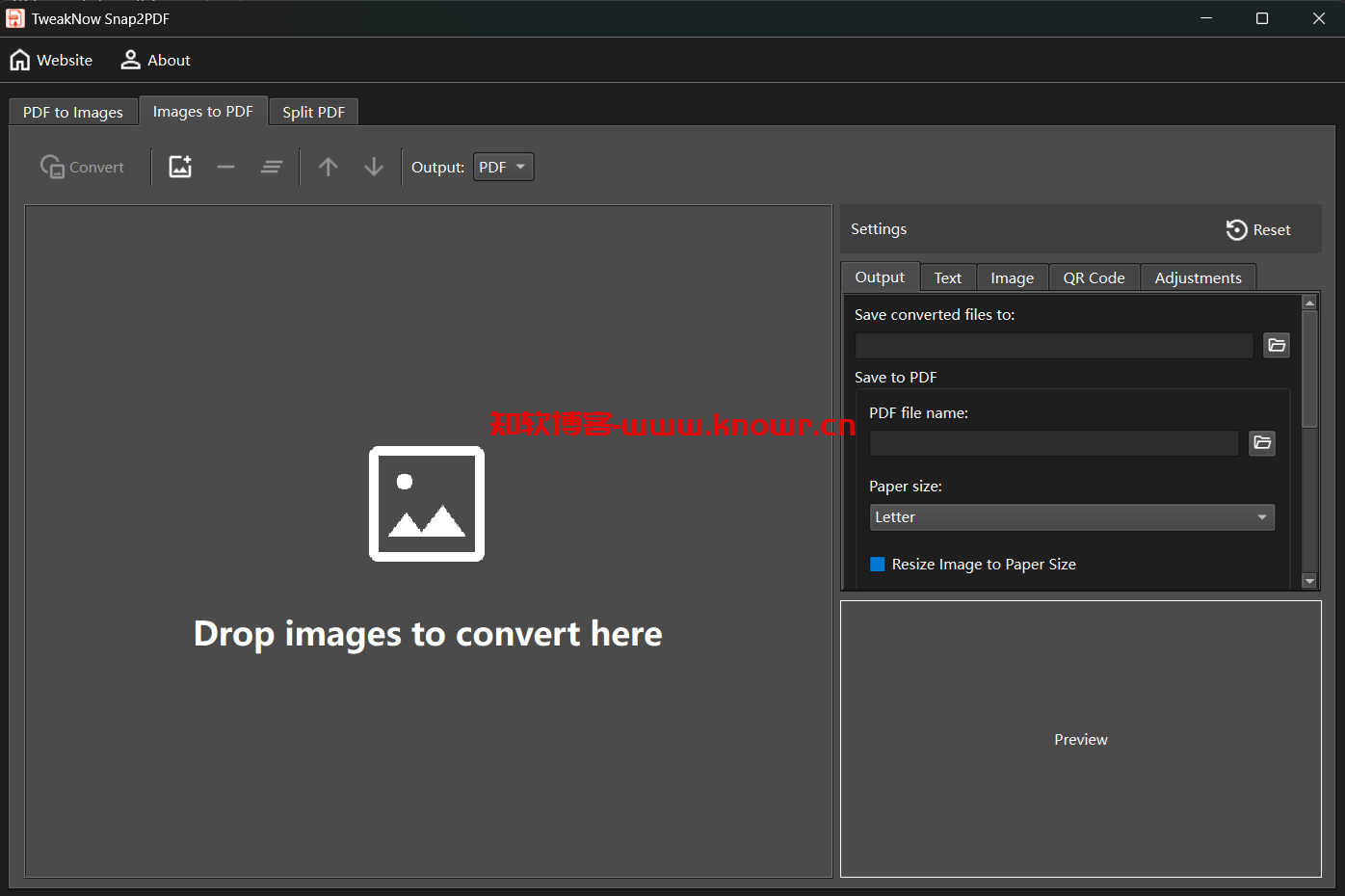Click the Save converted files to field
Image resolution: width=1345 pixels, height=896 pixels.
pos(1054,345)
